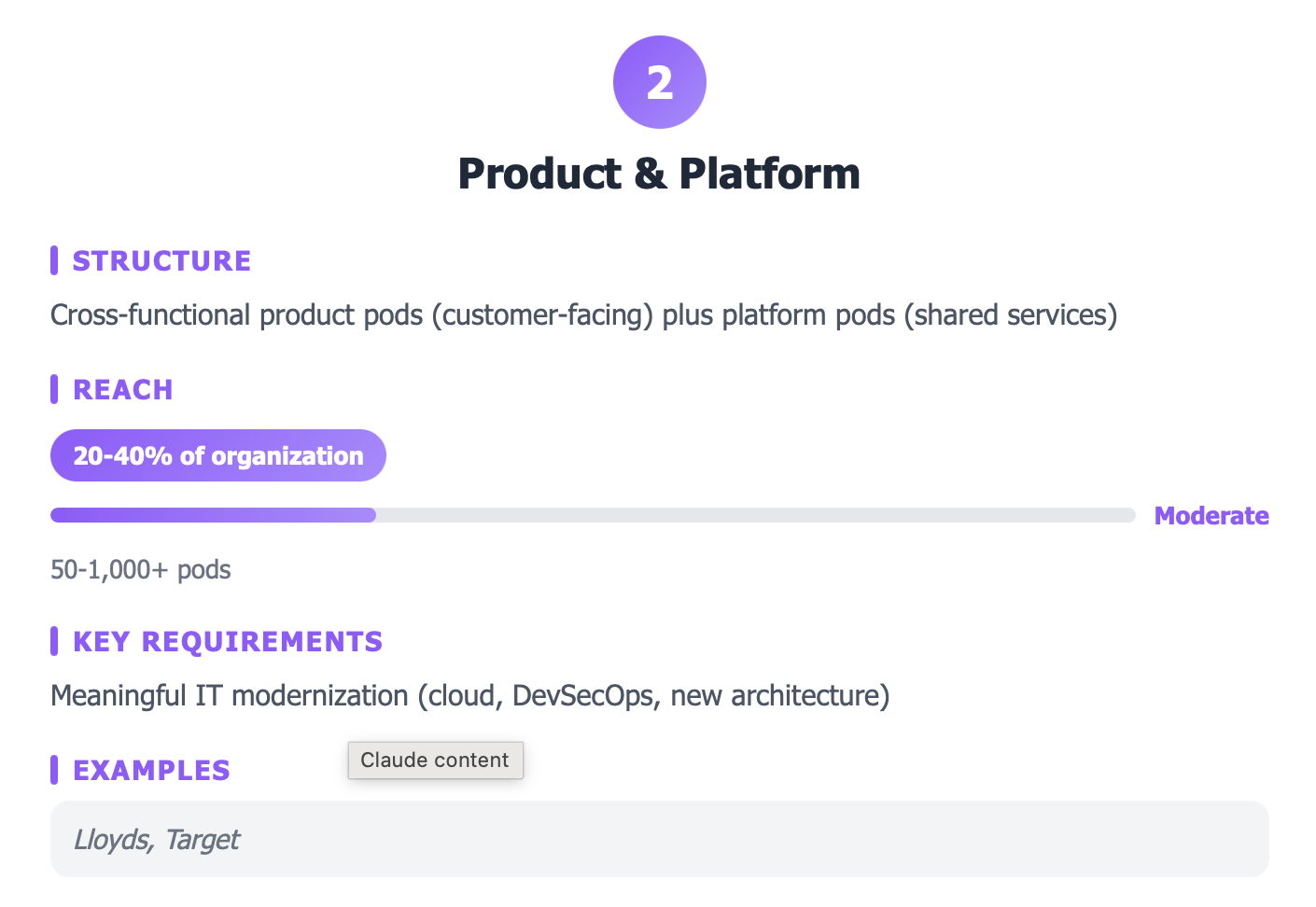Click the filled part of reach bar
Viewport: 1316px width, 907px height.
[x=213, y=515]
